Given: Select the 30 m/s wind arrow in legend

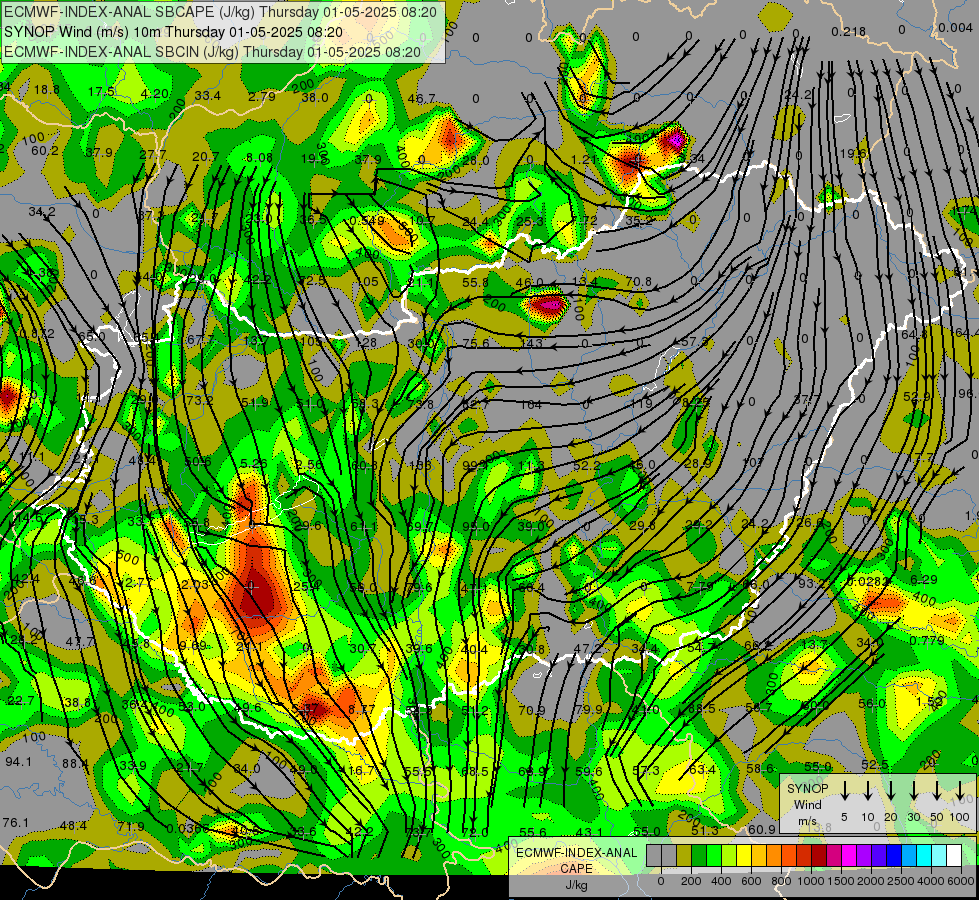Looking at the screenshot, I should pos(913,791).
